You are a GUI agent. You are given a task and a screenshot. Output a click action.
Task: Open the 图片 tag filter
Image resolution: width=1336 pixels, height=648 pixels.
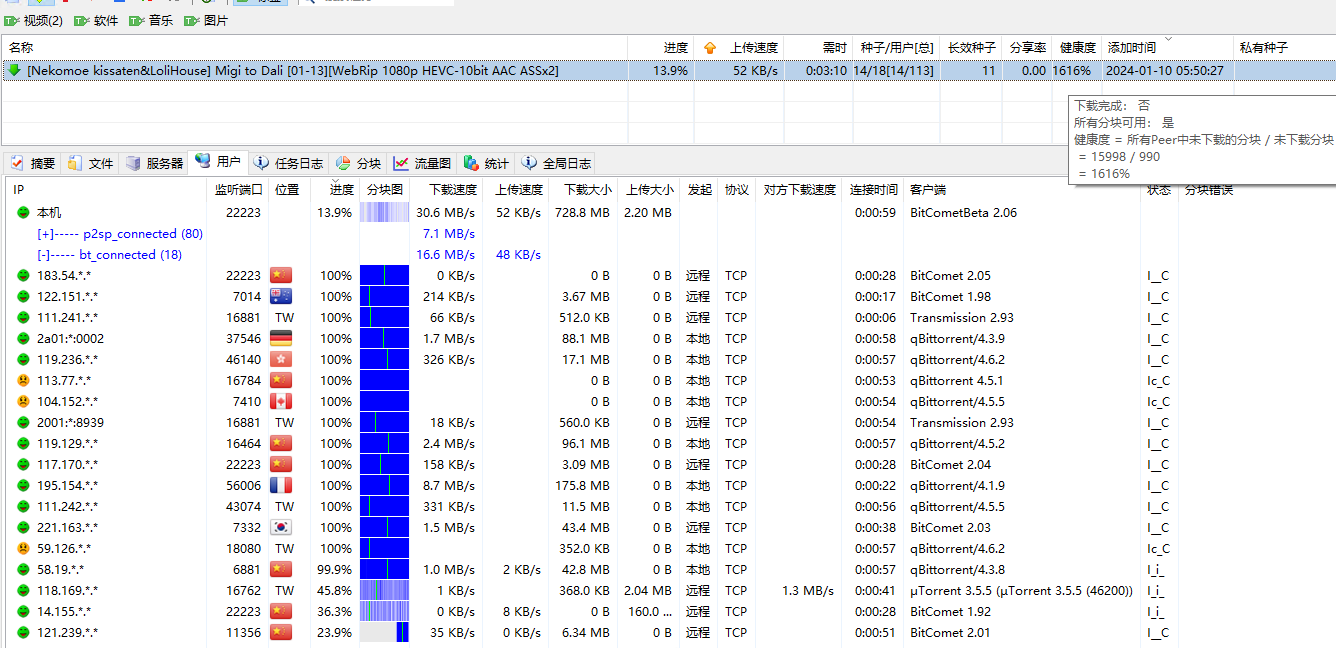pyautogui.click(x=206, y=20)
